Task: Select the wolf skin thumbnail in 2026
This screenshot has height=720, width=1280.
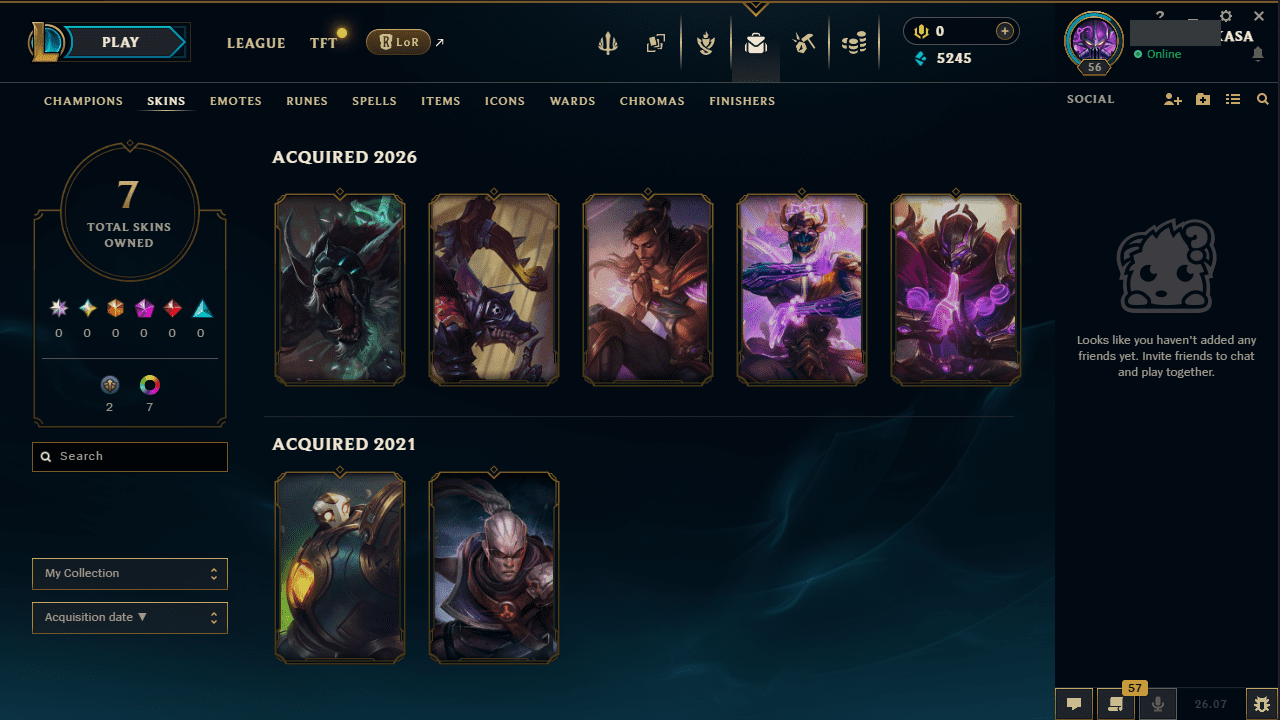Action: [x=340, y=290]
